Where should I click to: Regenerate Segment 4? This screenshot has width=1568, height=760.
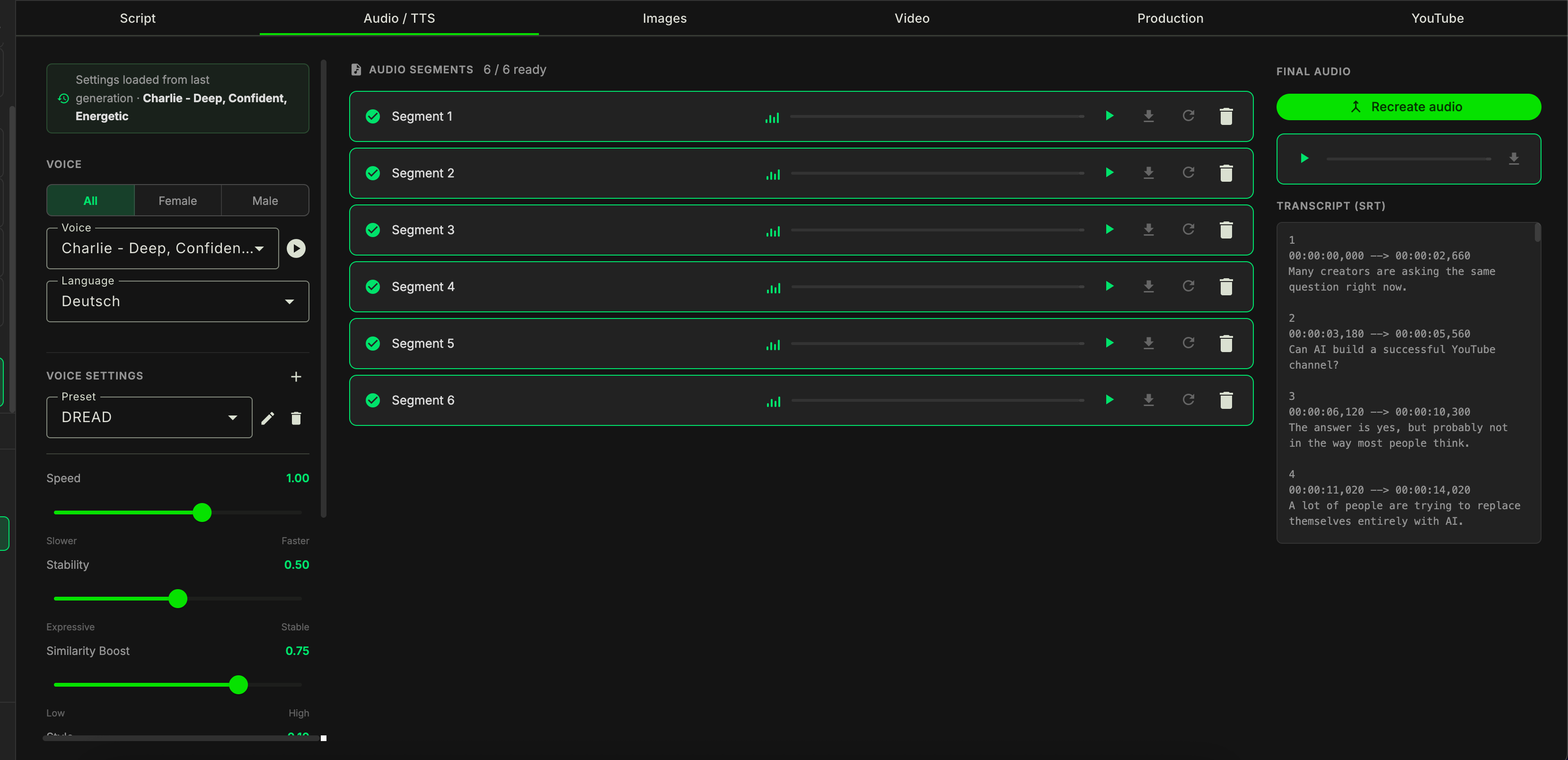(x=1188, y=286)
